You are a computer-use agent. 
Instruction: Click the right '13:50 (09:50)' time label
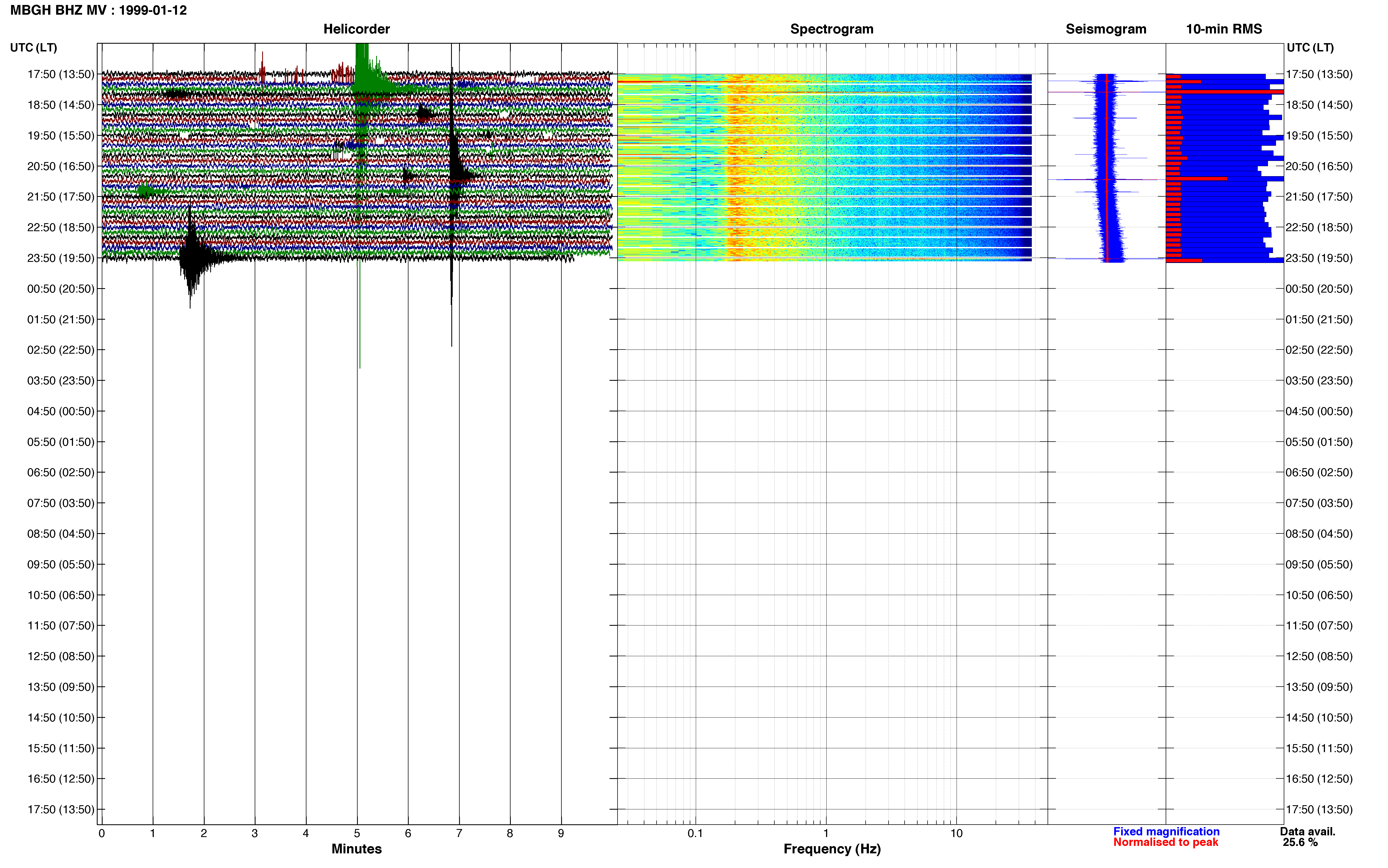(x=1319, y=687)
